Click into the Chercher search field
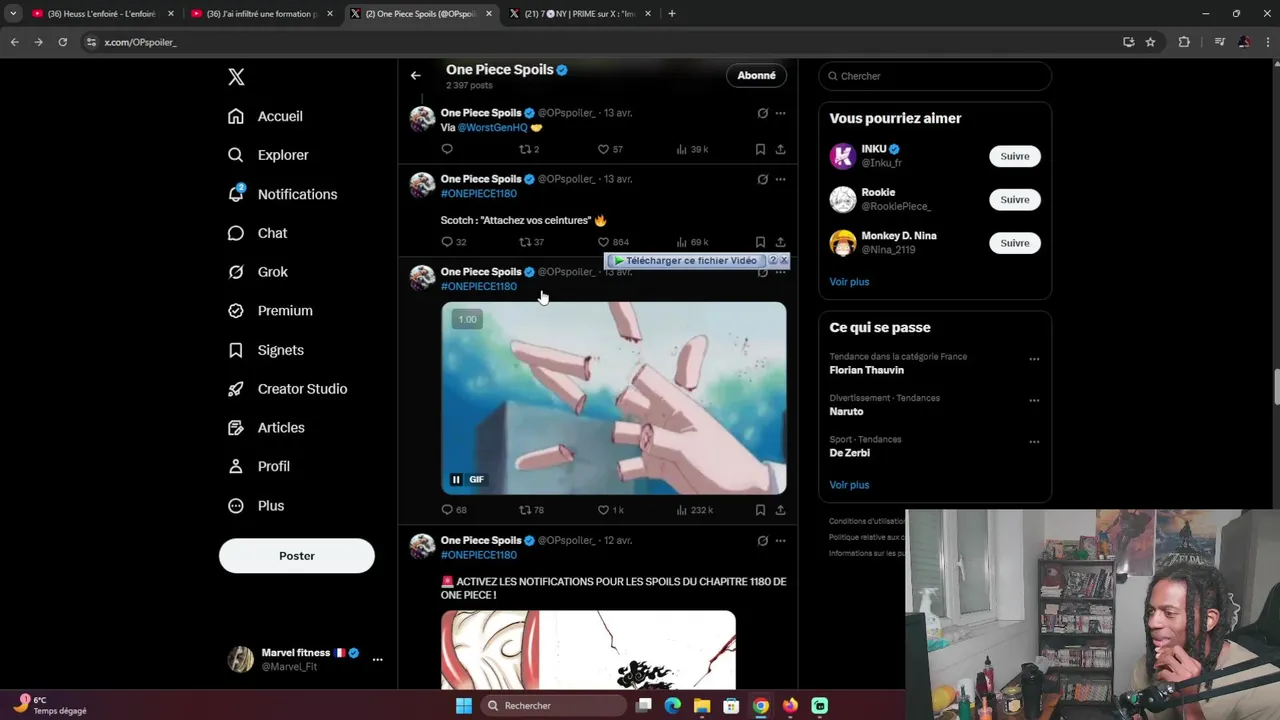1280x720 pixels. [x=935, y=76]
